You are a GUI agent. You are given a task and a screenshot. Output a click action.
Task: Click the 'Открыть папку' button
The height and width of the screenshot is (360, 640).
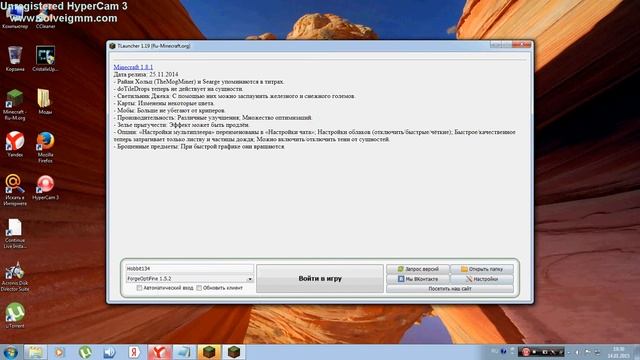[482, 269]
